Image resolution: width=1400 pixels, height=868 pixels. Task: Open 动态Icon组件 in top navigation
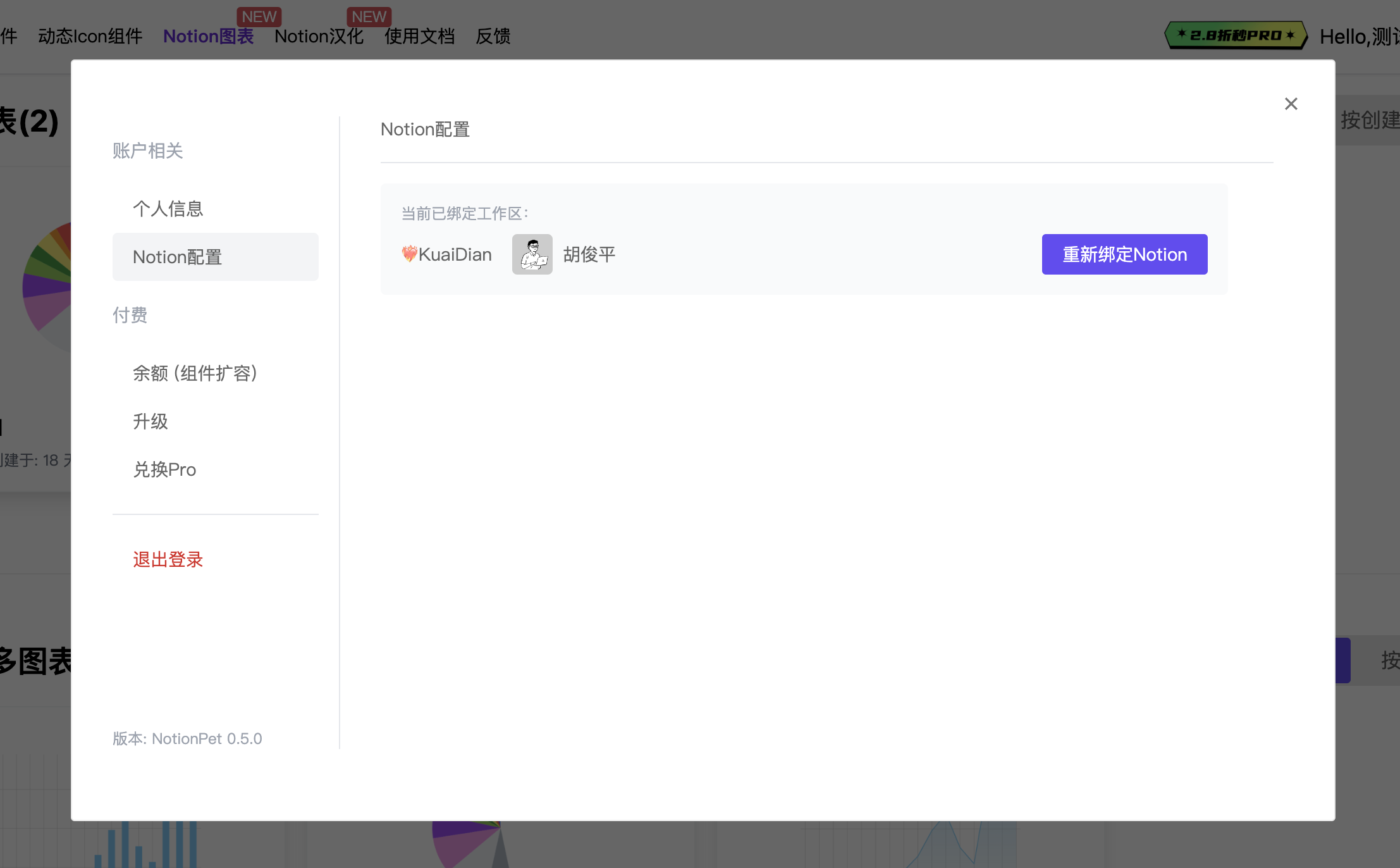(90, 36)
